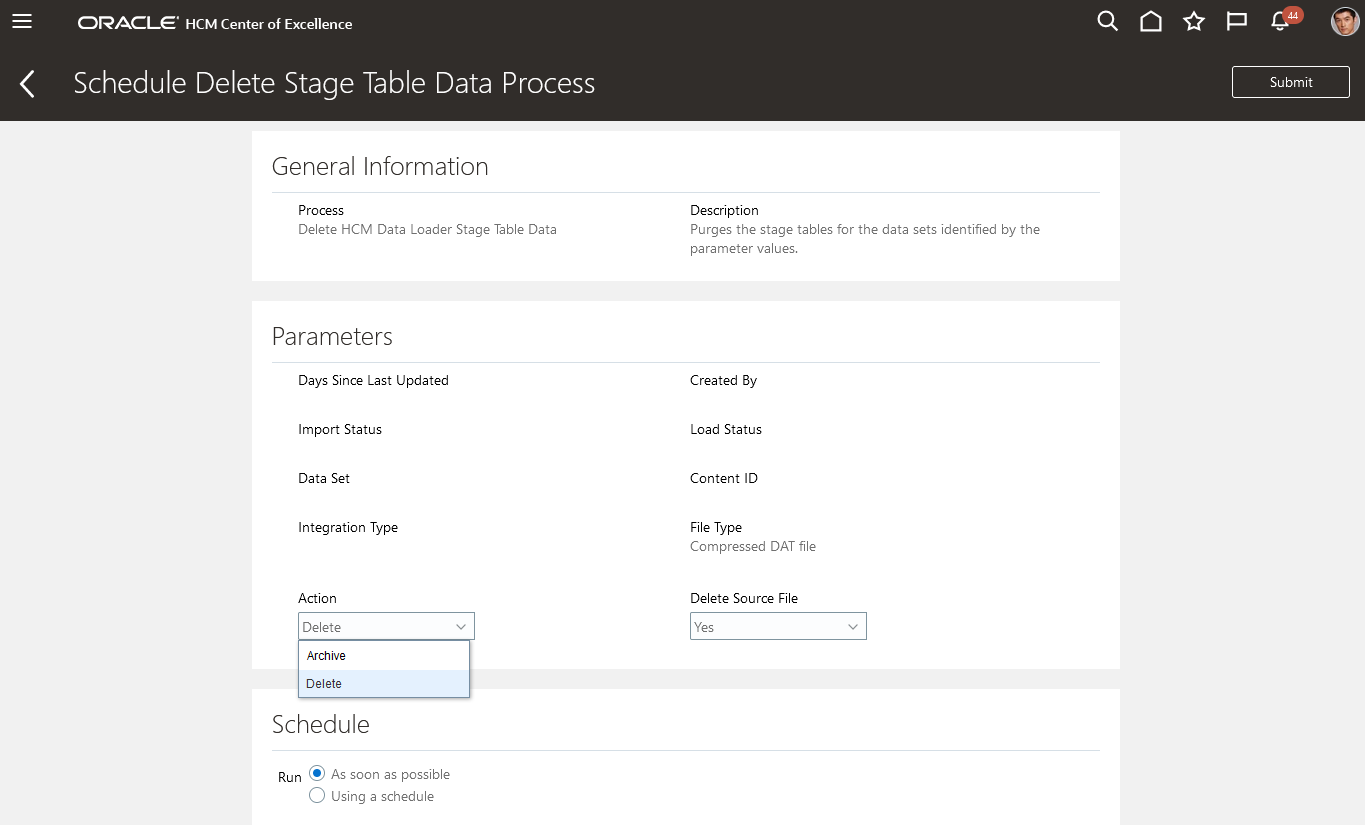1365x825 pixels.
Task: Click the Schedule section heading
Action: point(321,724)
